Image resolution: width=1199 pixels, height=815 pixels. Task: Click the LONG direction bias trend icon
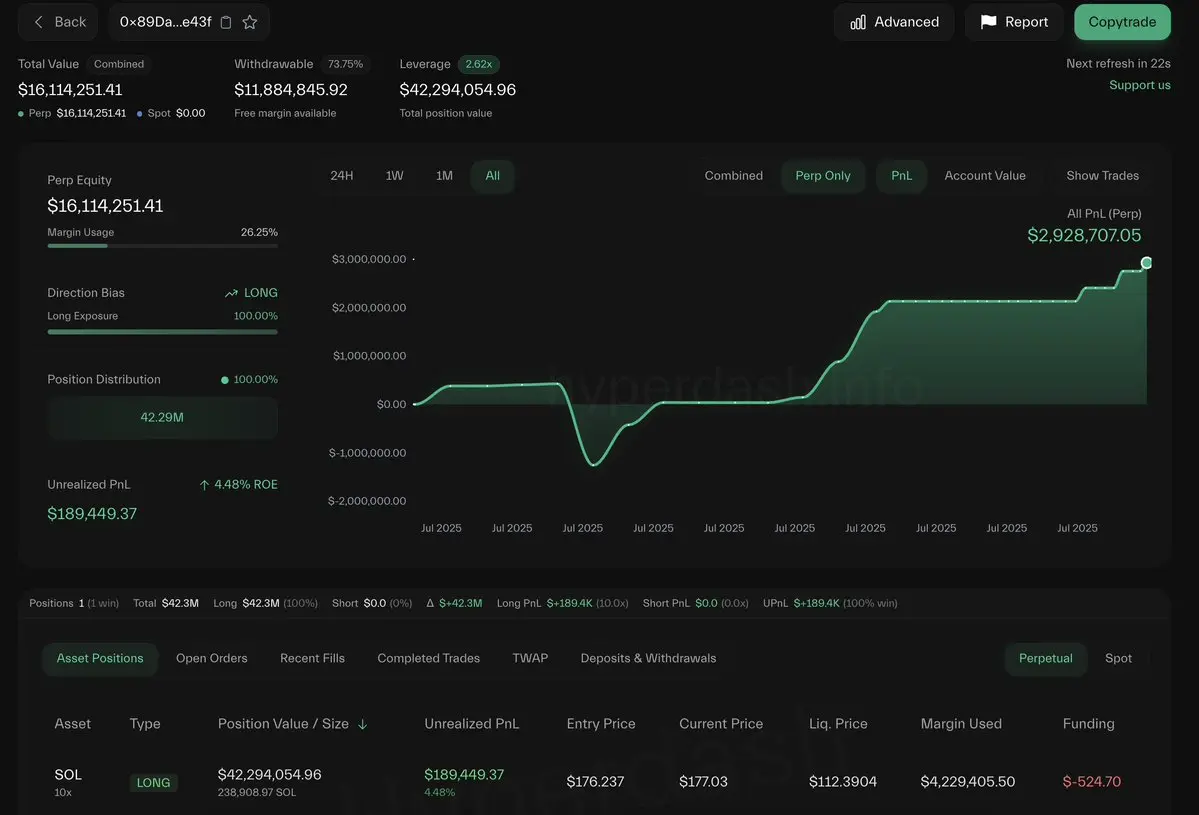(231, 293)
